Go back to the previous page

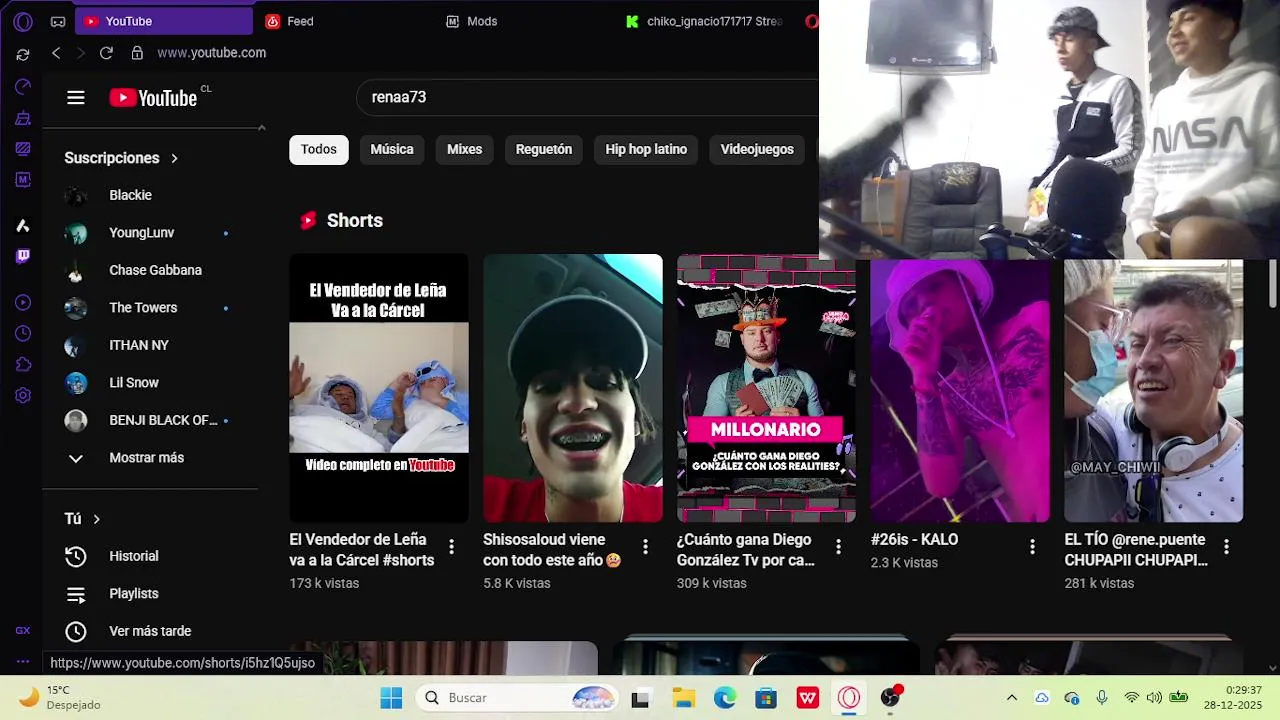coord(56,53)
